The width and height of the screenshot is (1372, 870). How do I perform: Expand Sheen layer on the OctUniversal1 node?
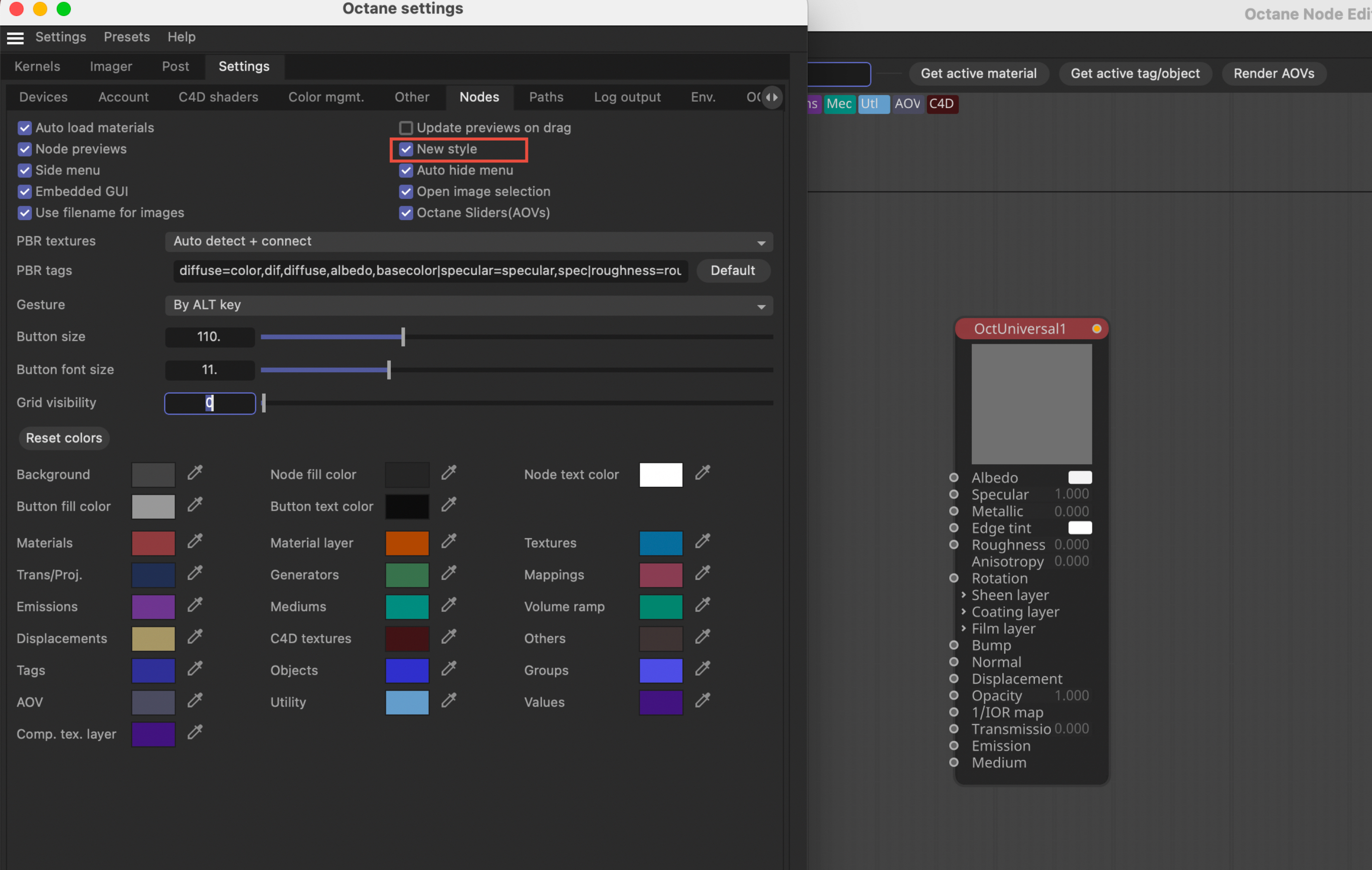pyautogui.click(x=964, y=595)
